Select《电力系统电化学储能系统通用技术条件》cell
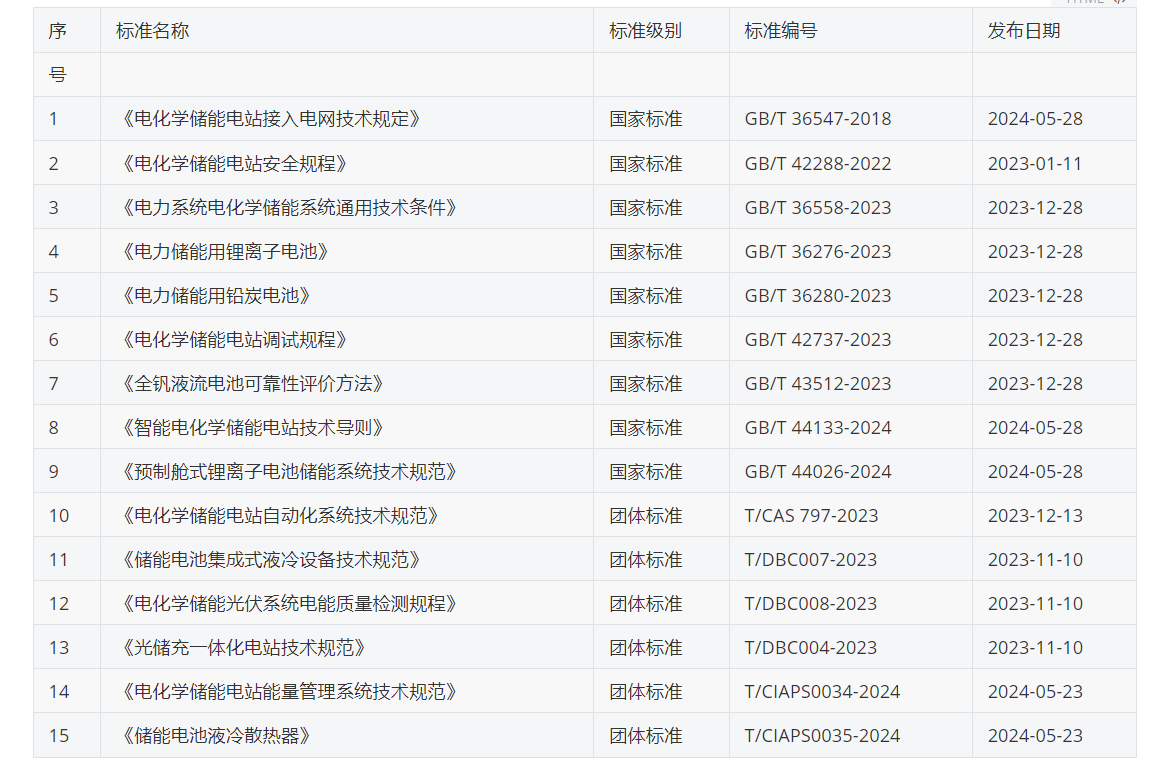This screenshot has height=770, width=1176. click(288, 207)
